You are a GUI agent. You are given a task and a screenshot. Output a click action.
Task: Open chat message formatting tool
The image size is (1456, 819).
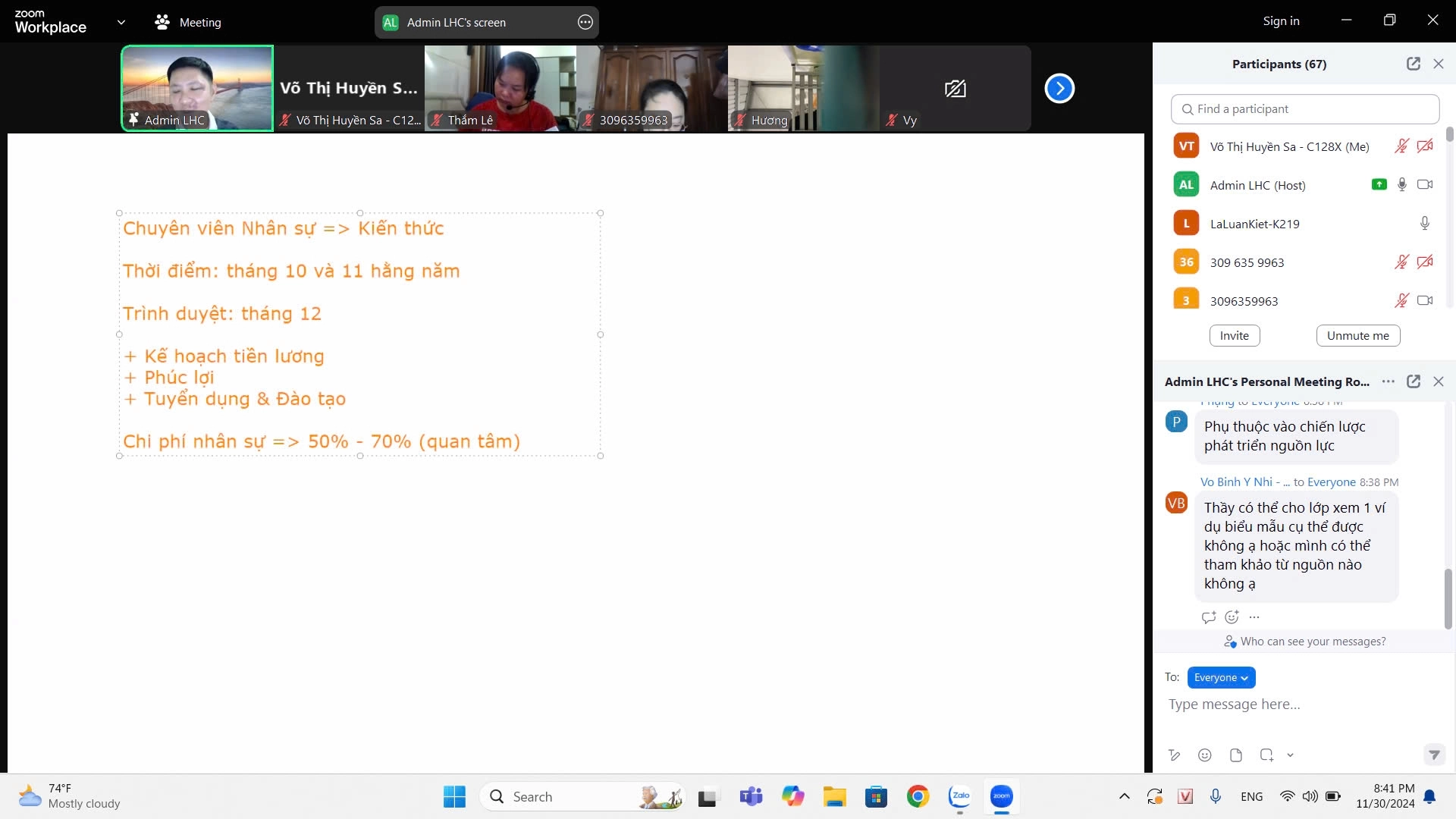coord(1174,755)
